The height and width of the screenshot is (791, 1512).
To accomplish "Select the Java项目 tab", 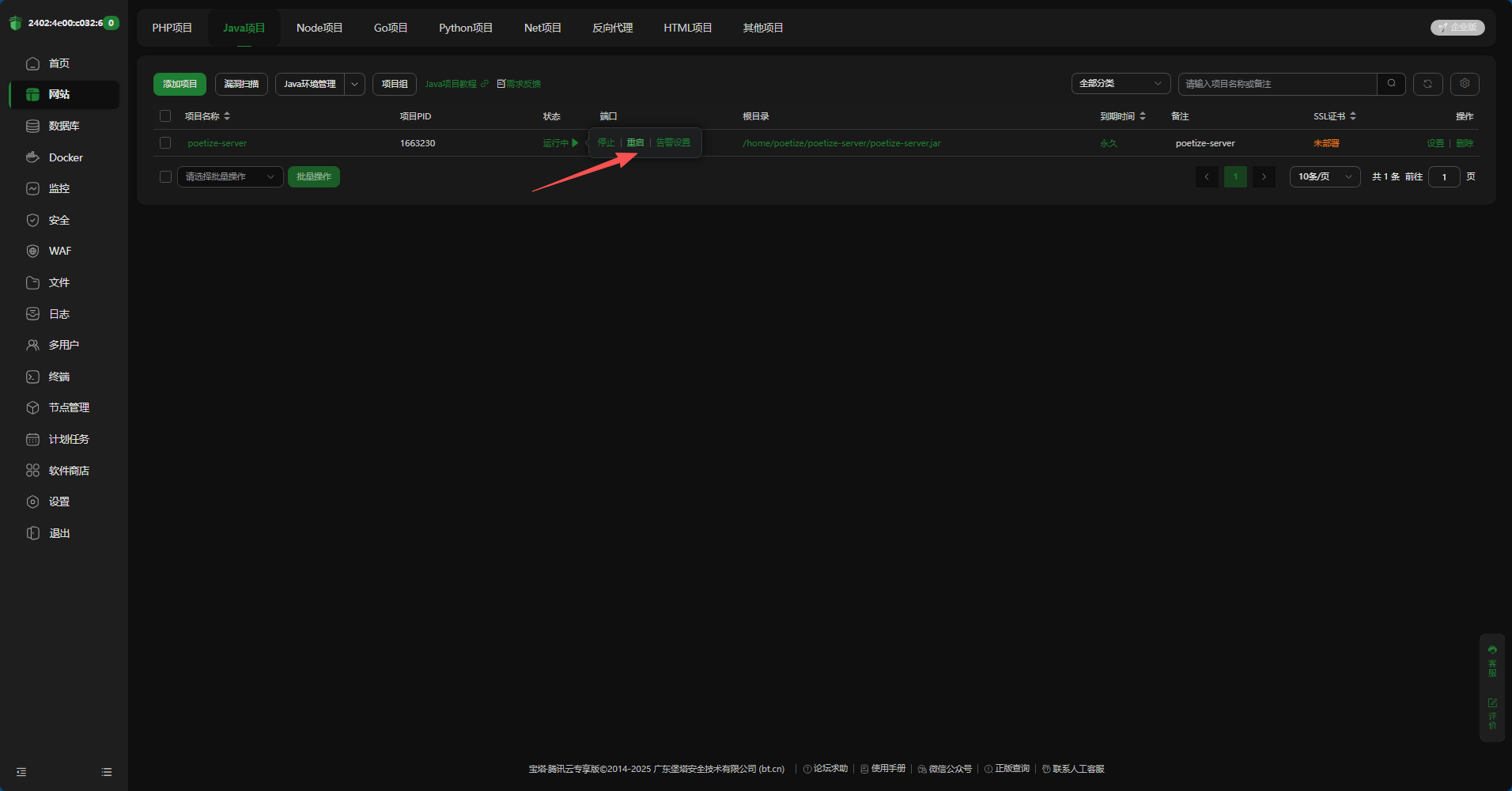I will 244,28.
